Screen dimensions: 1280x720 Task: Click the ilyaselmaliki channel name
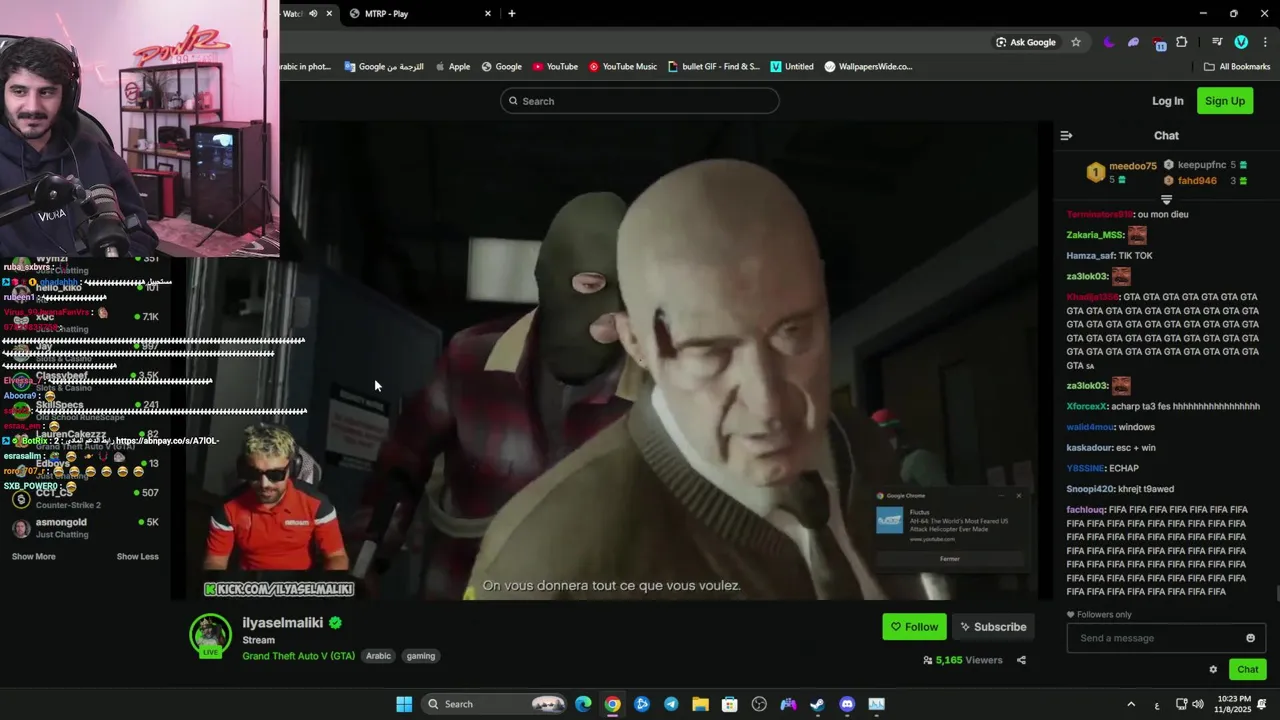282,623
